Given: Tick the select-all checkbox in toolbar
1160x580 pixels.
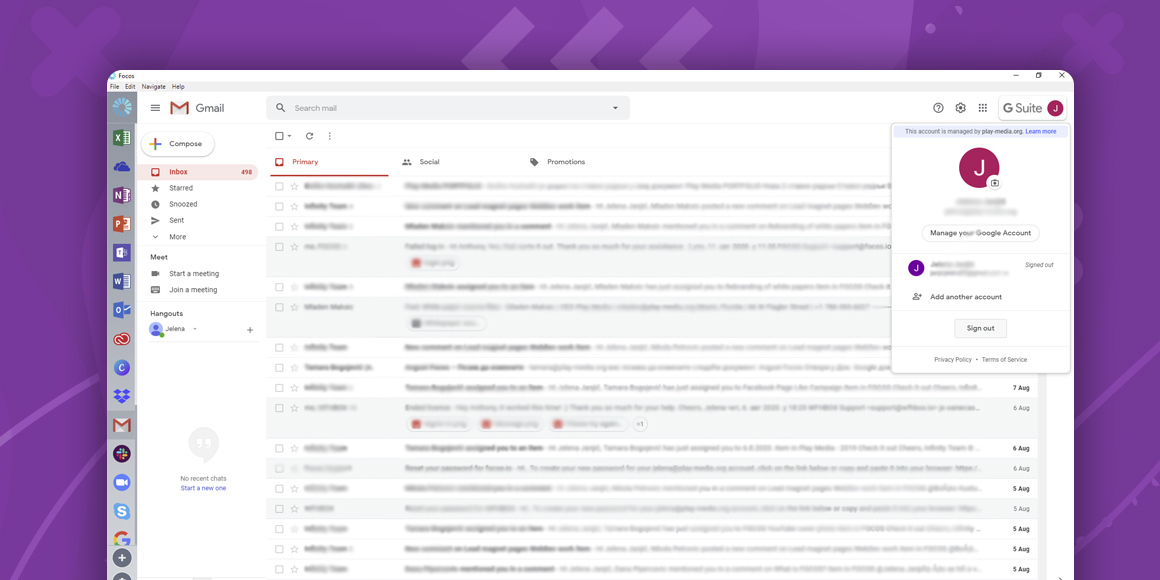Looking at the screenshot, I should (279, 136).
